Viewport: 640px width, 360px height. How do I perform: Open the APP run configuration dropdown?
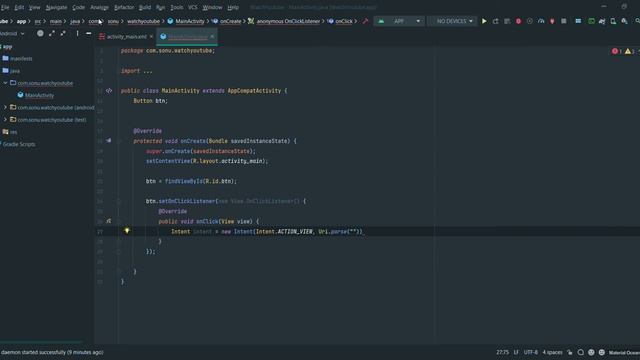click(399, 21)
